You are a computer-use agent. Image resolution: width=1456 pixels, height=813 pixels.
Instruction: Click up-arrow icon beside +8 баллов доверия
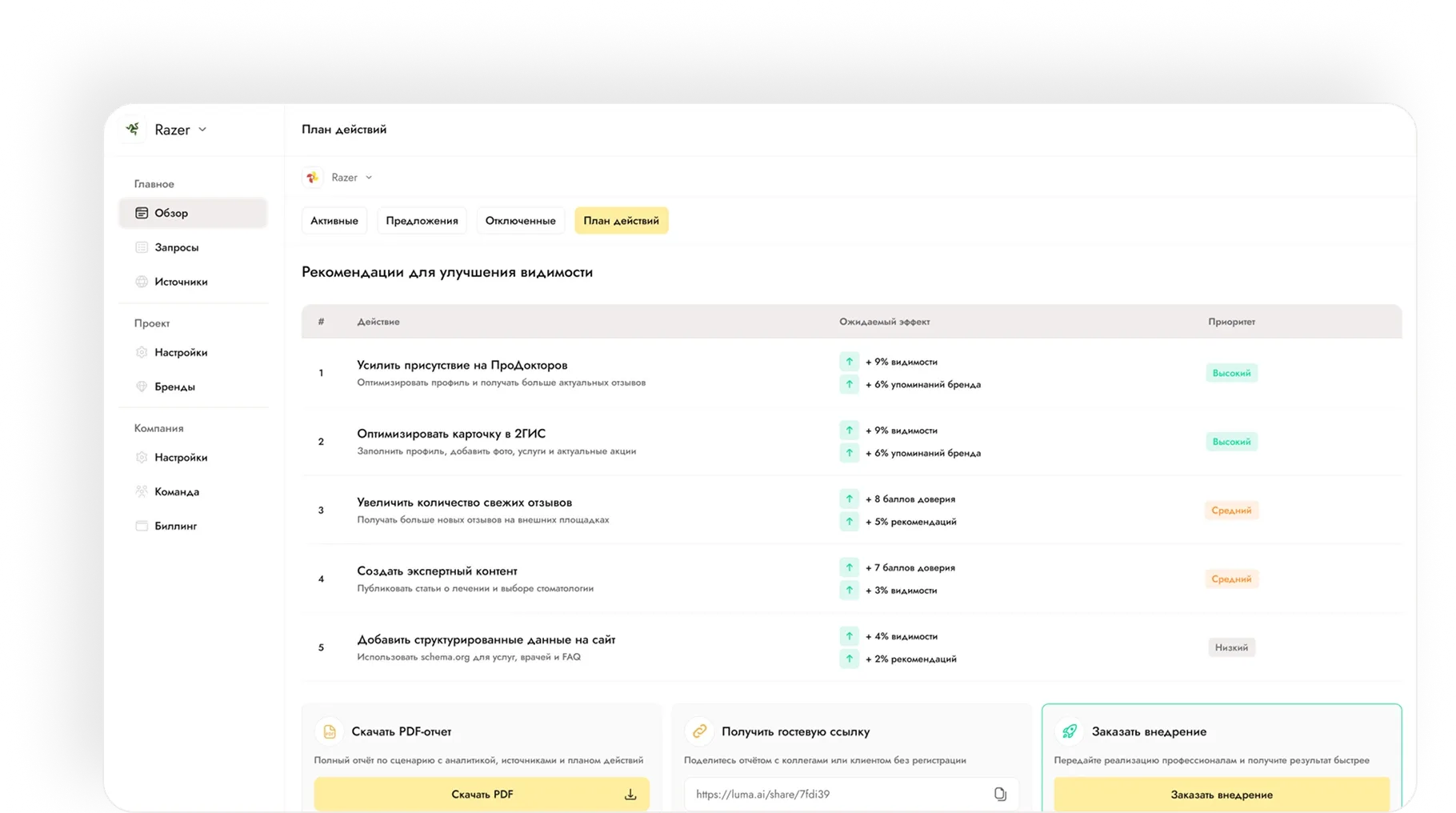pos(849,499)
